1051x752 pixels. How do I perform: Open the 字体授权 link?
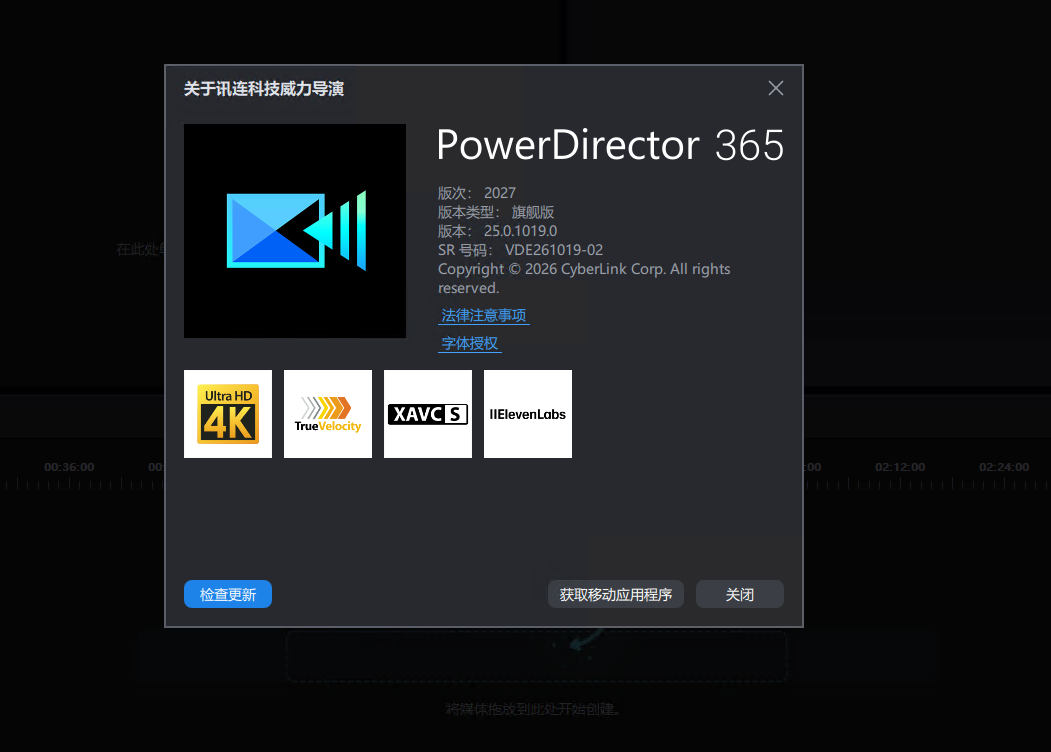click(x=470, y=344)
